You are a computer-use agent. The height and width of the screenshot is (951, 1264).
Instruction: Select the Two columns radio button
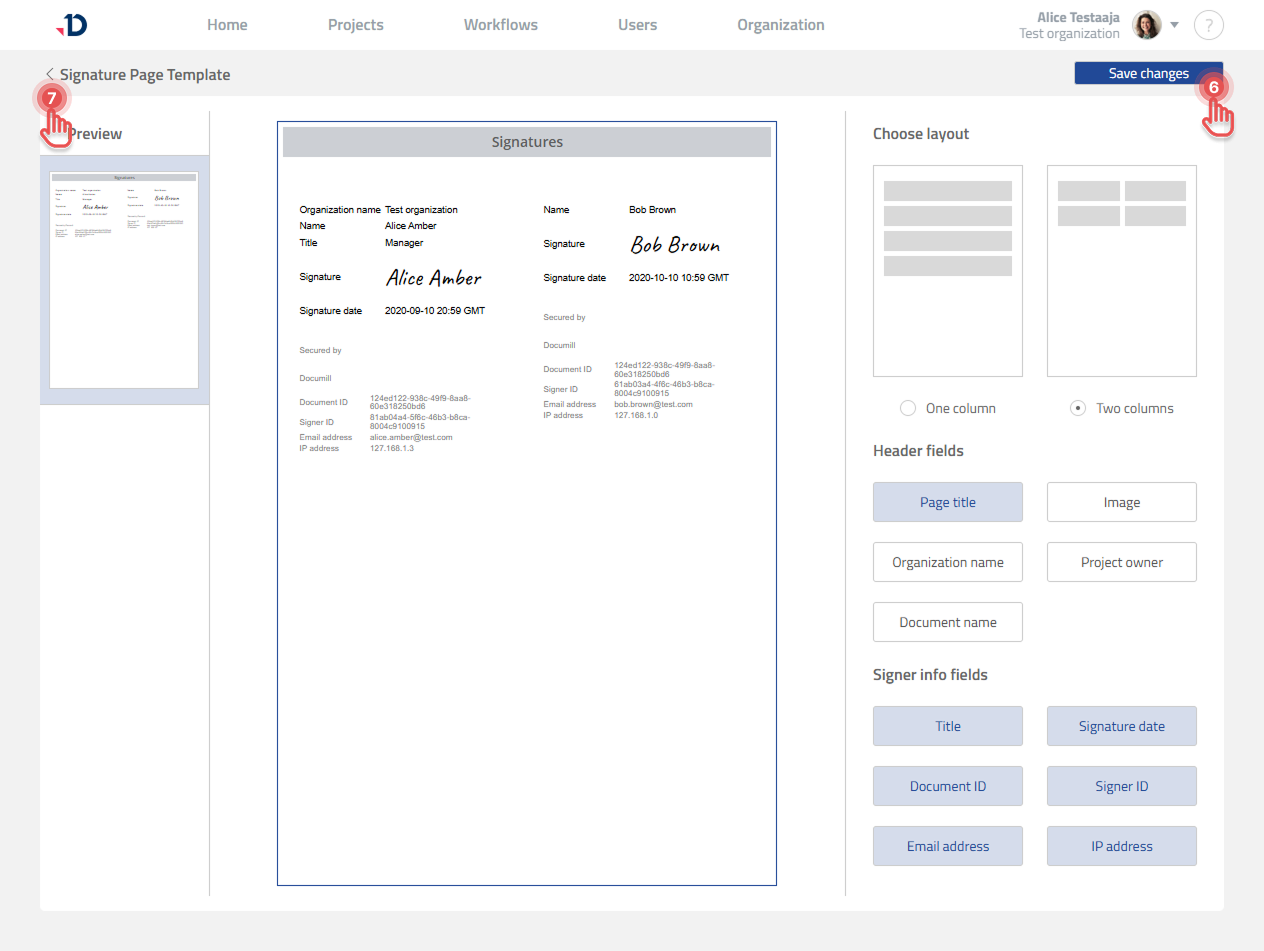click(x=1078, y=408)
